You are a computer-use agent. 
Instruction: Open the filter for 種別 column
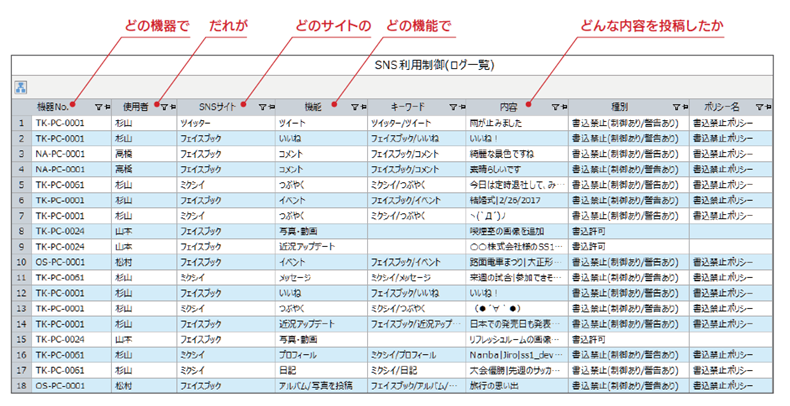pyautogui.click(x=677, y=107)
